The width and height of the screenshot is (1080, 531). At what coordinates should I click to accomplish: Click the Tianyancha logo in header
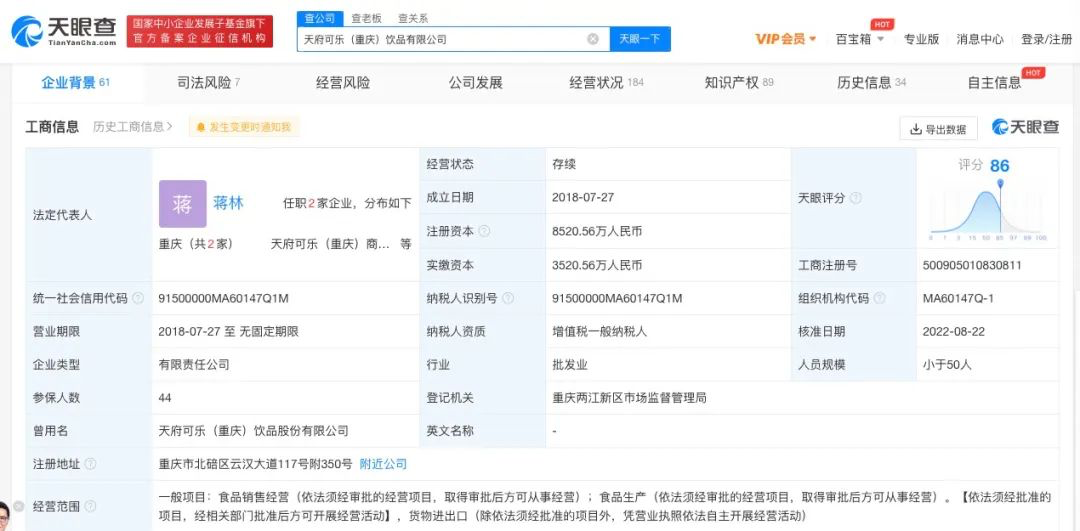[64, 31]
